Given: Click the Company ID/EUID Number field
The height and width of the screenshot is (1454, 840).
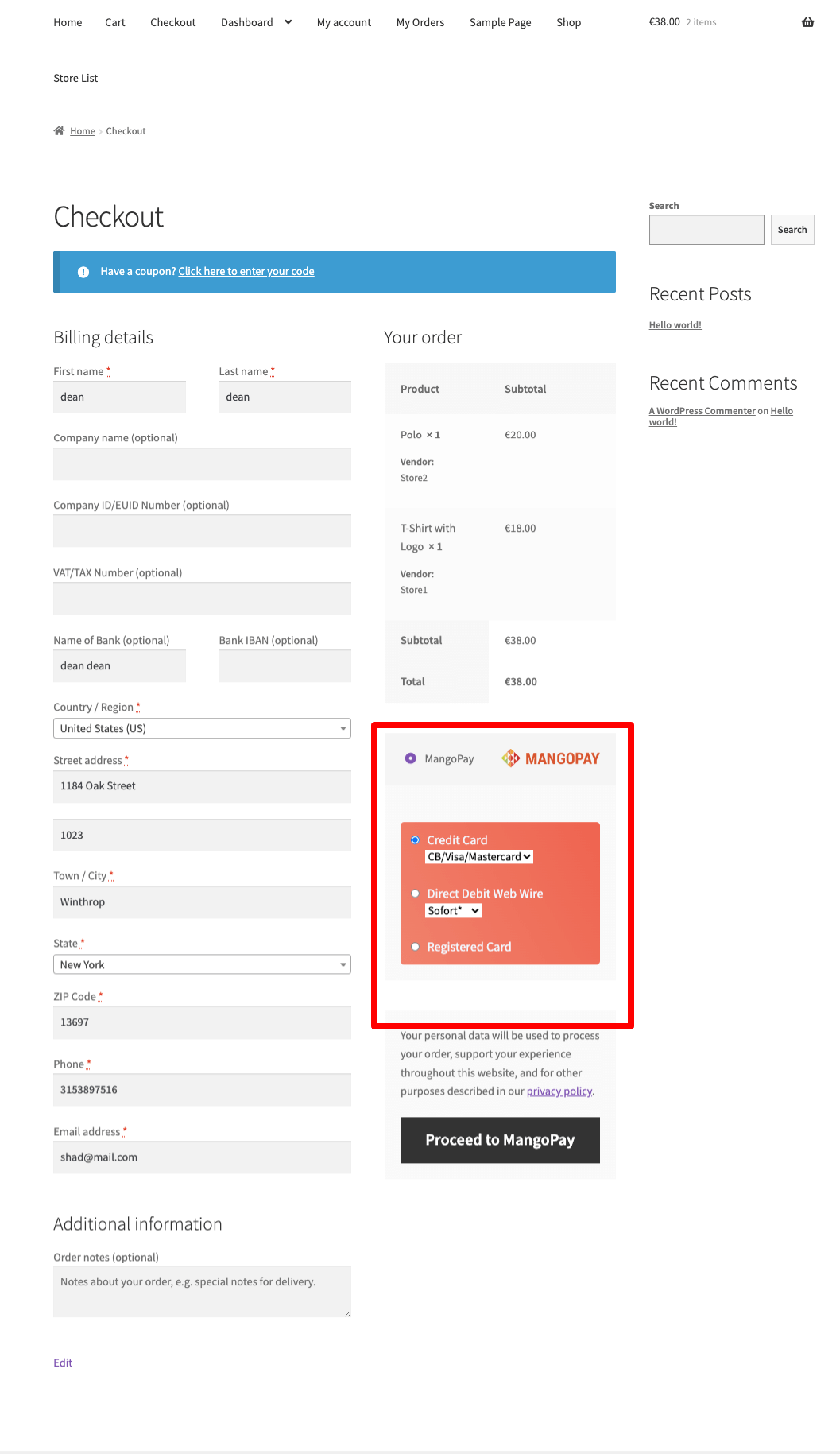Looking at the screenshot, I should pos(202,531).
